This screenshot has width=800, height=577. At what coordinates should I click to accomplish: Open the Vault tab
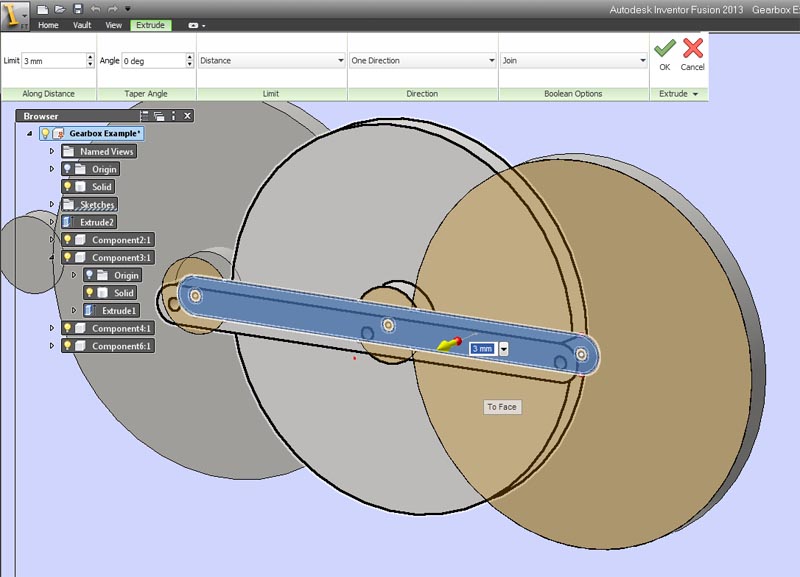pos(82,25)
